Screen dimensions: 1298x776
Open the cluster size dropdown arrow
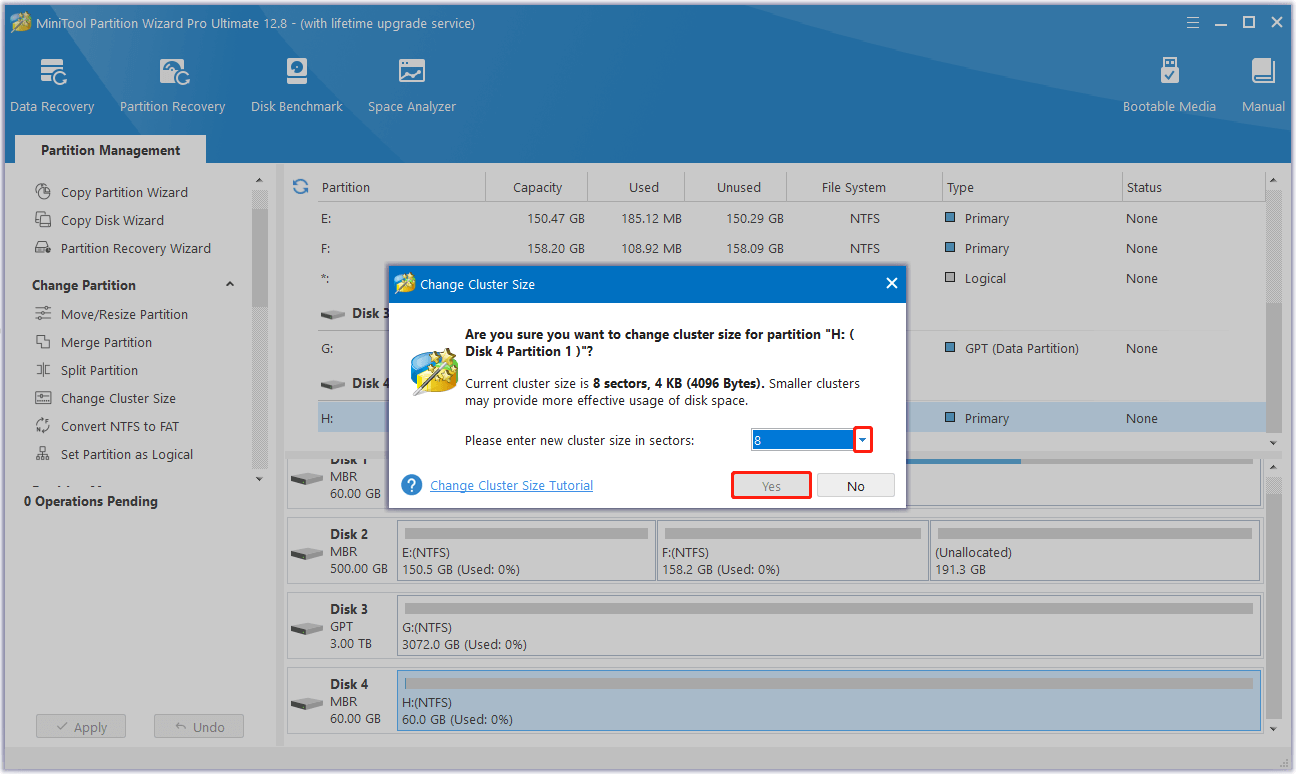pyautogui.click(x=863, y=440)
